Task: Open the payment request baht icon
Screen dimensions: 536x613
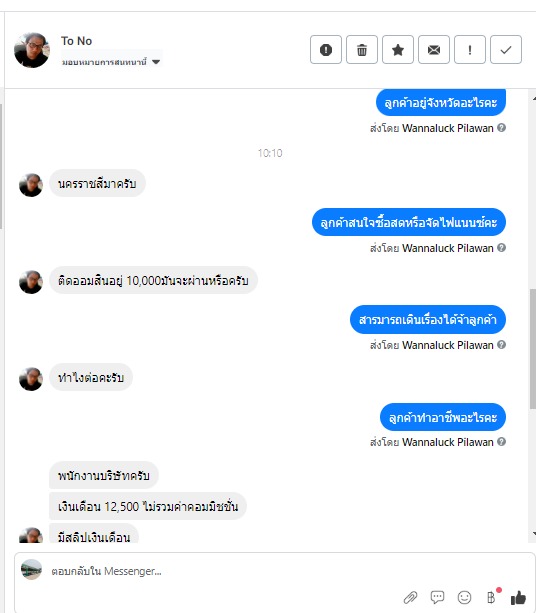Action: (492, 597)
